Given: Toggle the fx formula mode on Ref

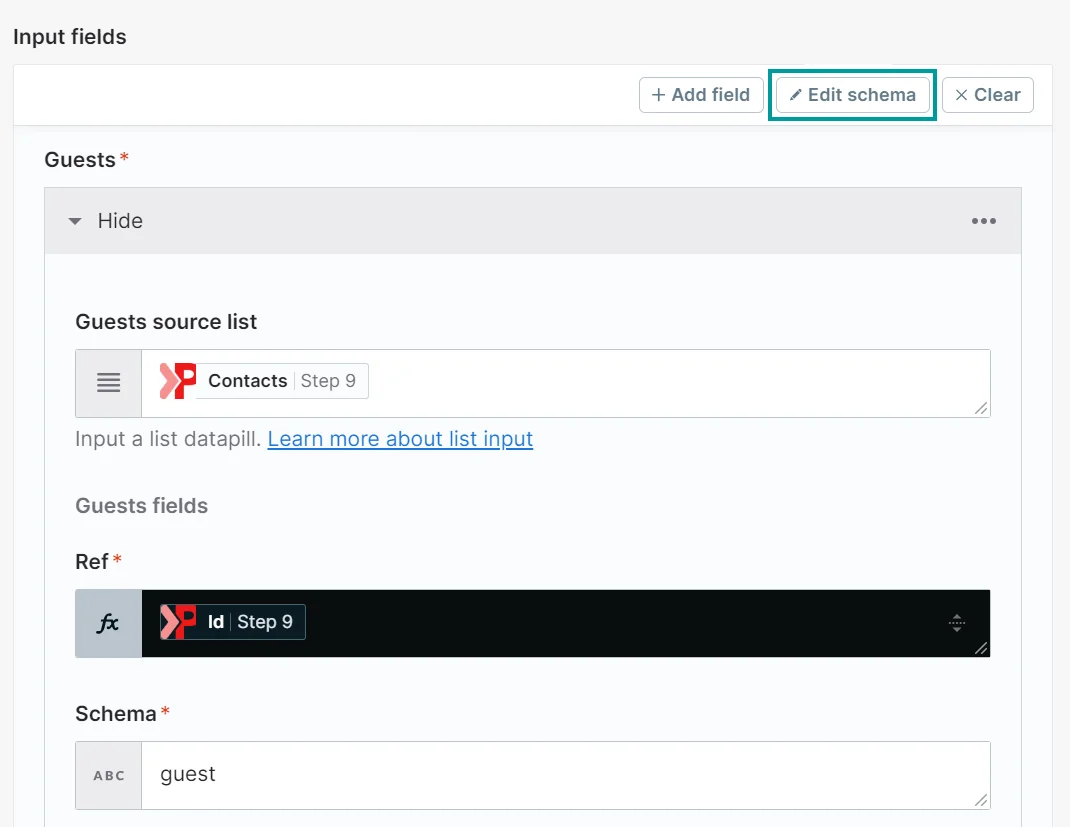Looking at the screenshot, I should click(x=109, y=624).
